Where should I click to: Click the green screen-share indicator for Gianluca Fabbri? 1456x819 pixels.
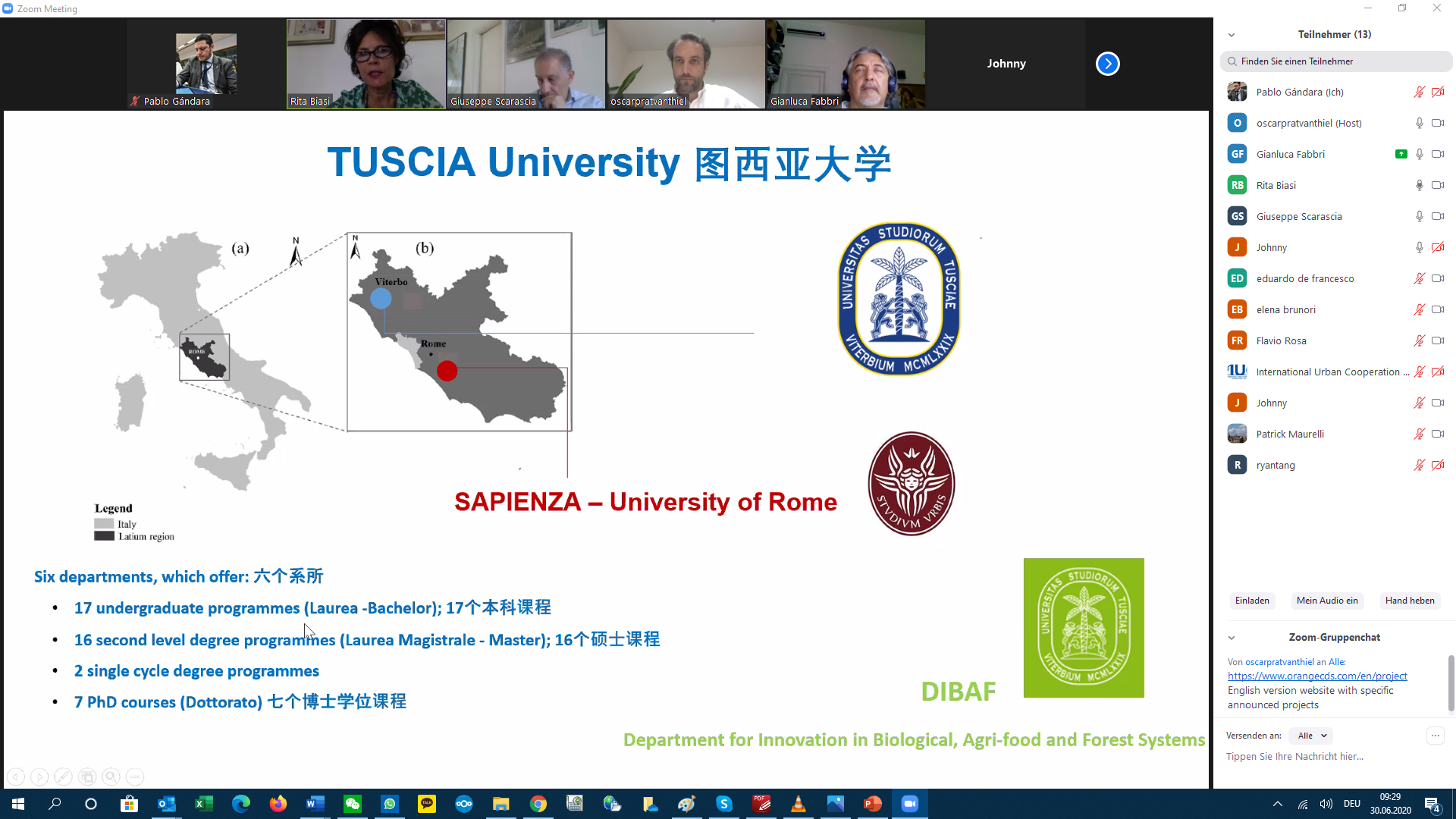point(1401,154)
